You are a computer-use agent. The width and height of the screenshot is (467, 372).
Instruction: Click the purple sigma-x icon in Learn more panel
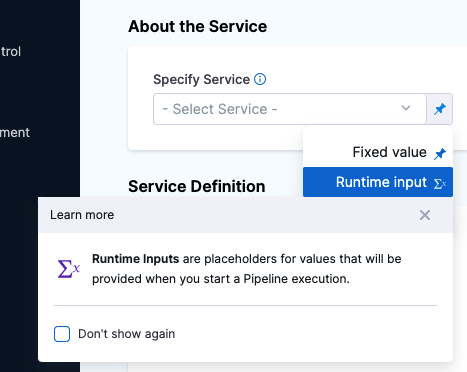click(x=68, y=269)
